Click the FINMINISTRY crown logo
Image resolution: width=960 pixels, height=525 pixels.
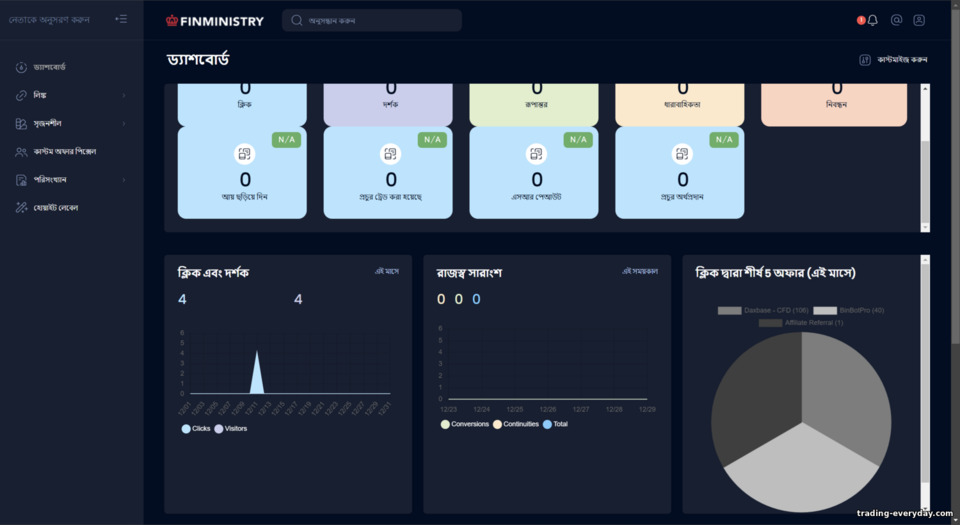[172, 21]
